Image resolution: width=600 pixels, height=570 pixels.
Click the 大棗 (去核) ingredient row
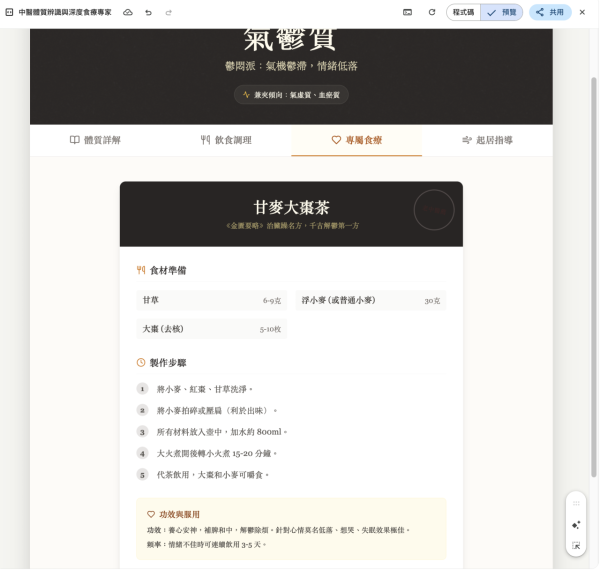coord(212,329)
